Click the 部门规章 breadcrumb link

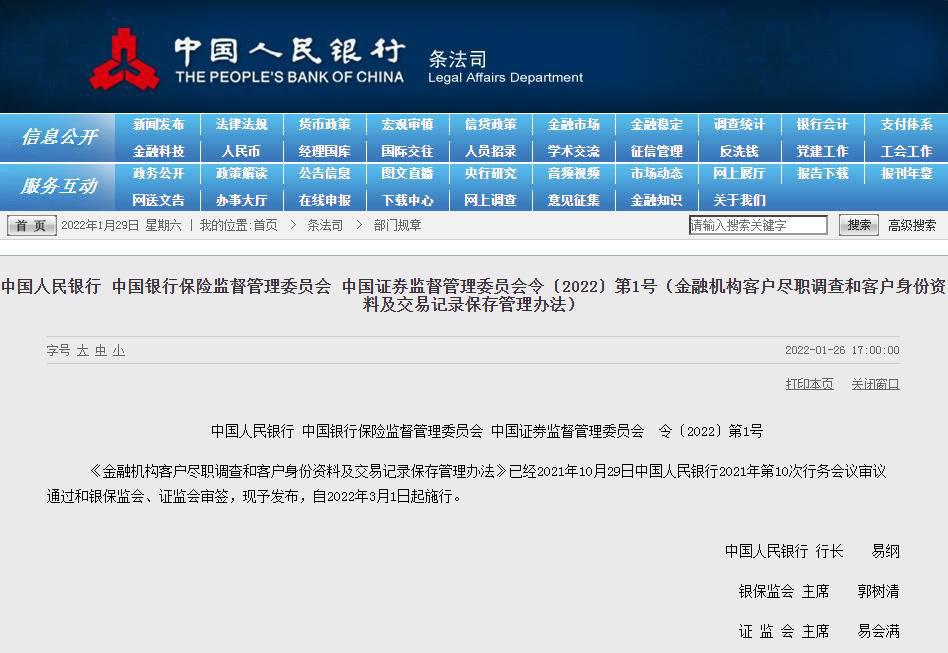398,226
